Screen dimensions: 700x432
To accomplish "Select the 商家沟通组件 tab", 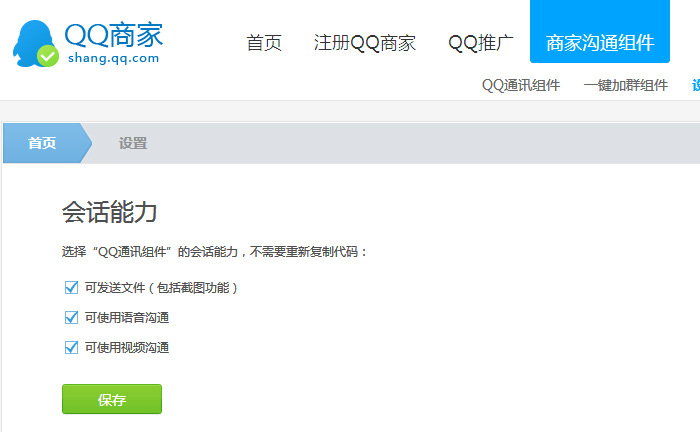I will [x=600, y=43].
